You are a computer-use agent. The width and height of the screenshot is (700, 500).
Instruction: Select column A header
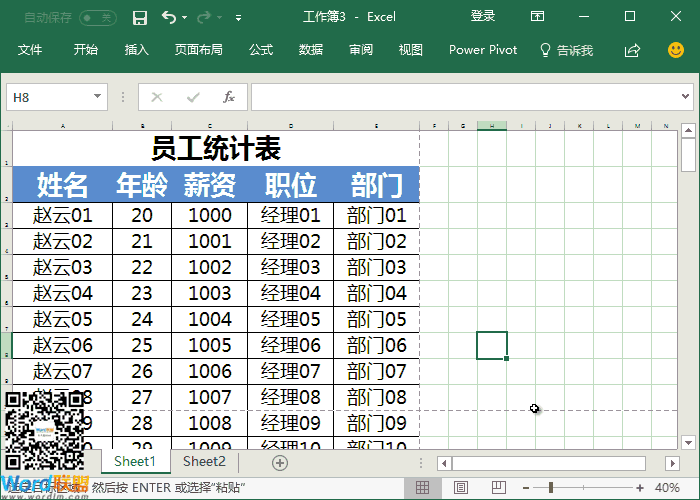[62, 126]
